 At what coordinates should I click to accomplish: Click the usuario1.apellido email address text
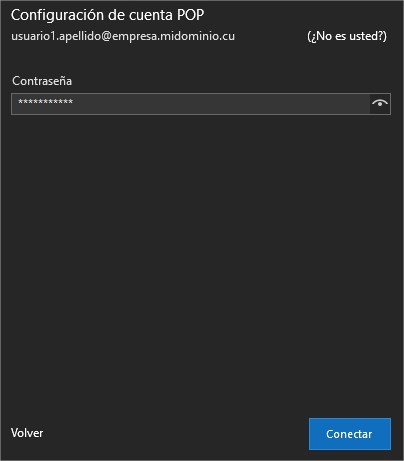[123, 36]
